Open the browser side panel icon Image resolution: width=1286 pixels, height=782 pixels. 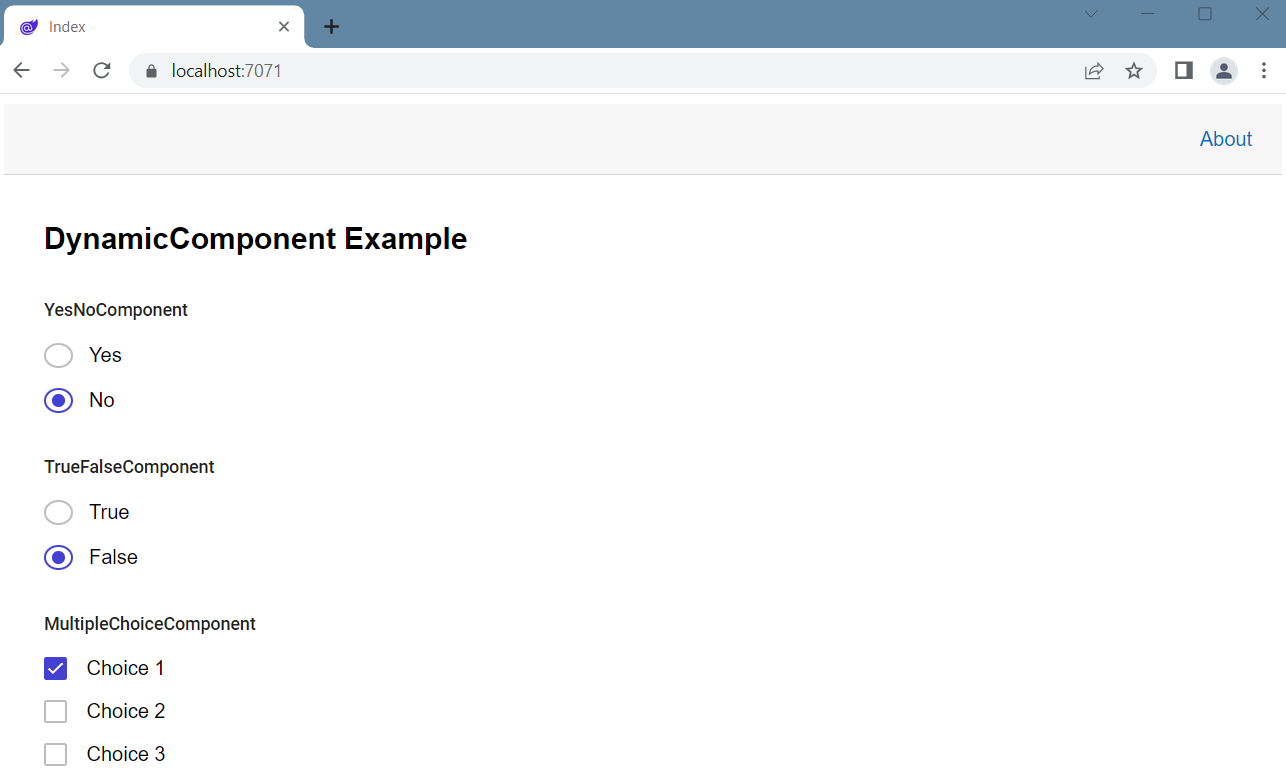click(1183, 70)
